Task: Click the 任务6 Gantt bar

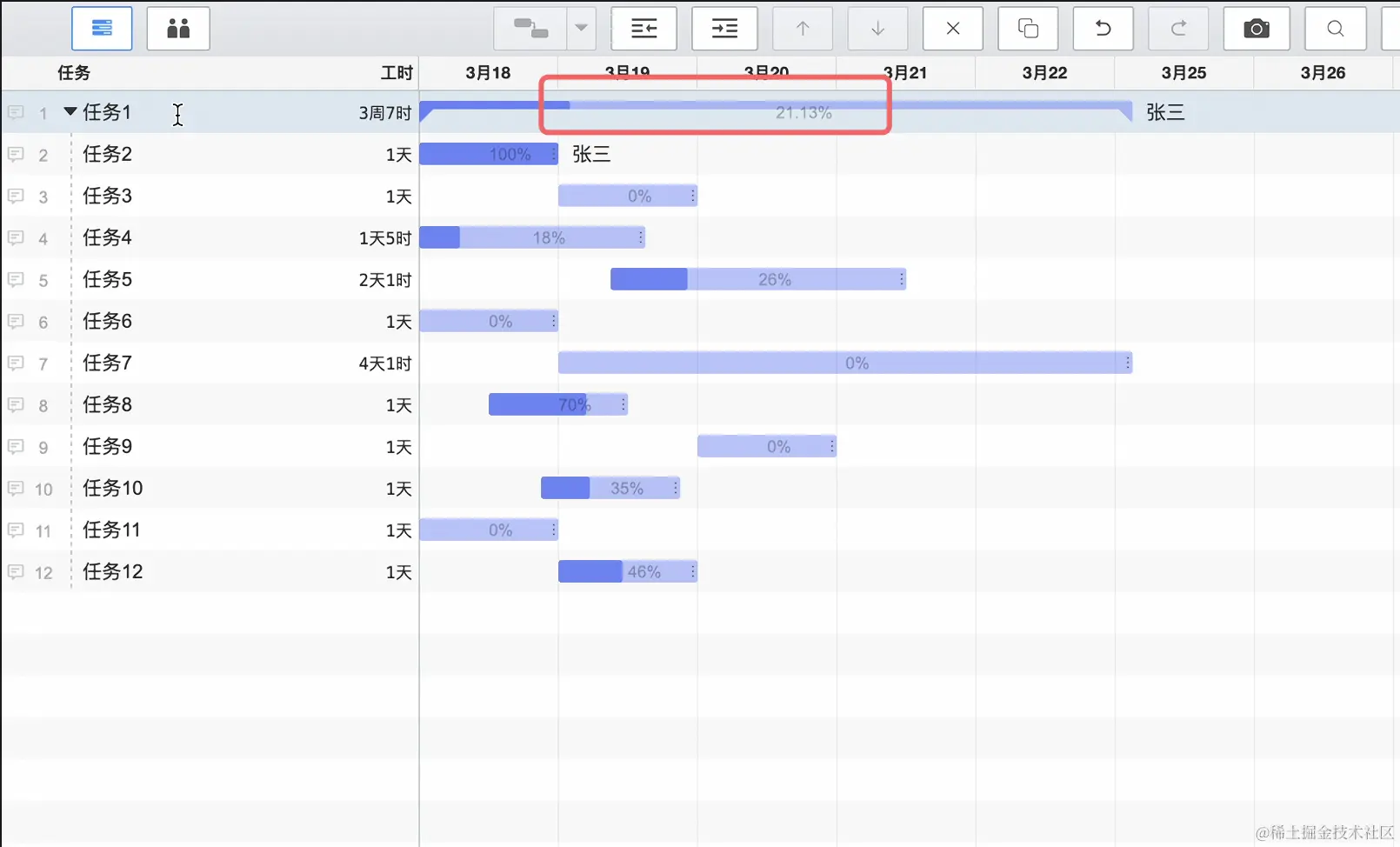Action: tap(489, 321)
